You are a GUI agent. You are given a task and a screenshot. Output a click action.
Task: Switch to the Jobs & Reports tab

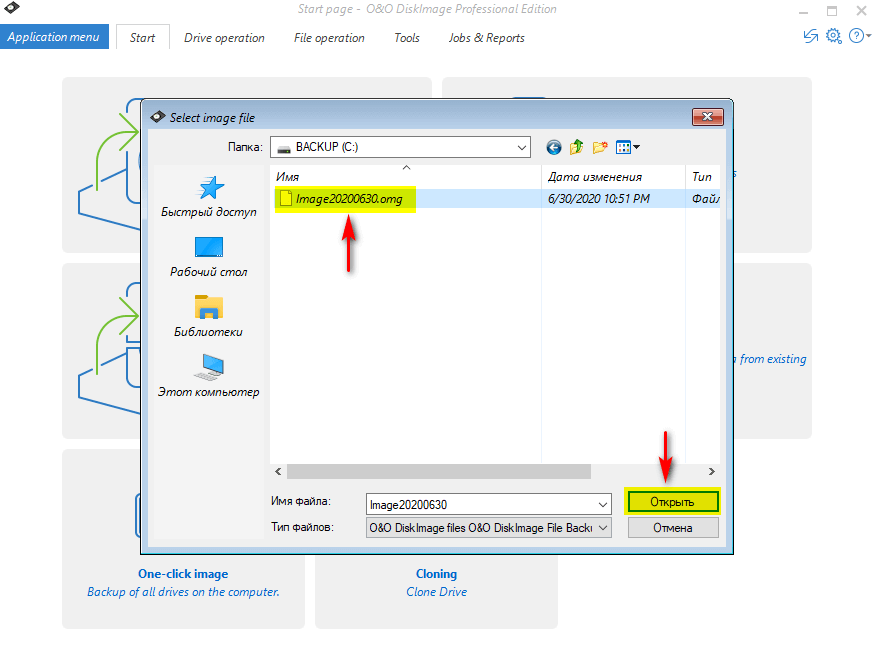[x=487, y=38]
